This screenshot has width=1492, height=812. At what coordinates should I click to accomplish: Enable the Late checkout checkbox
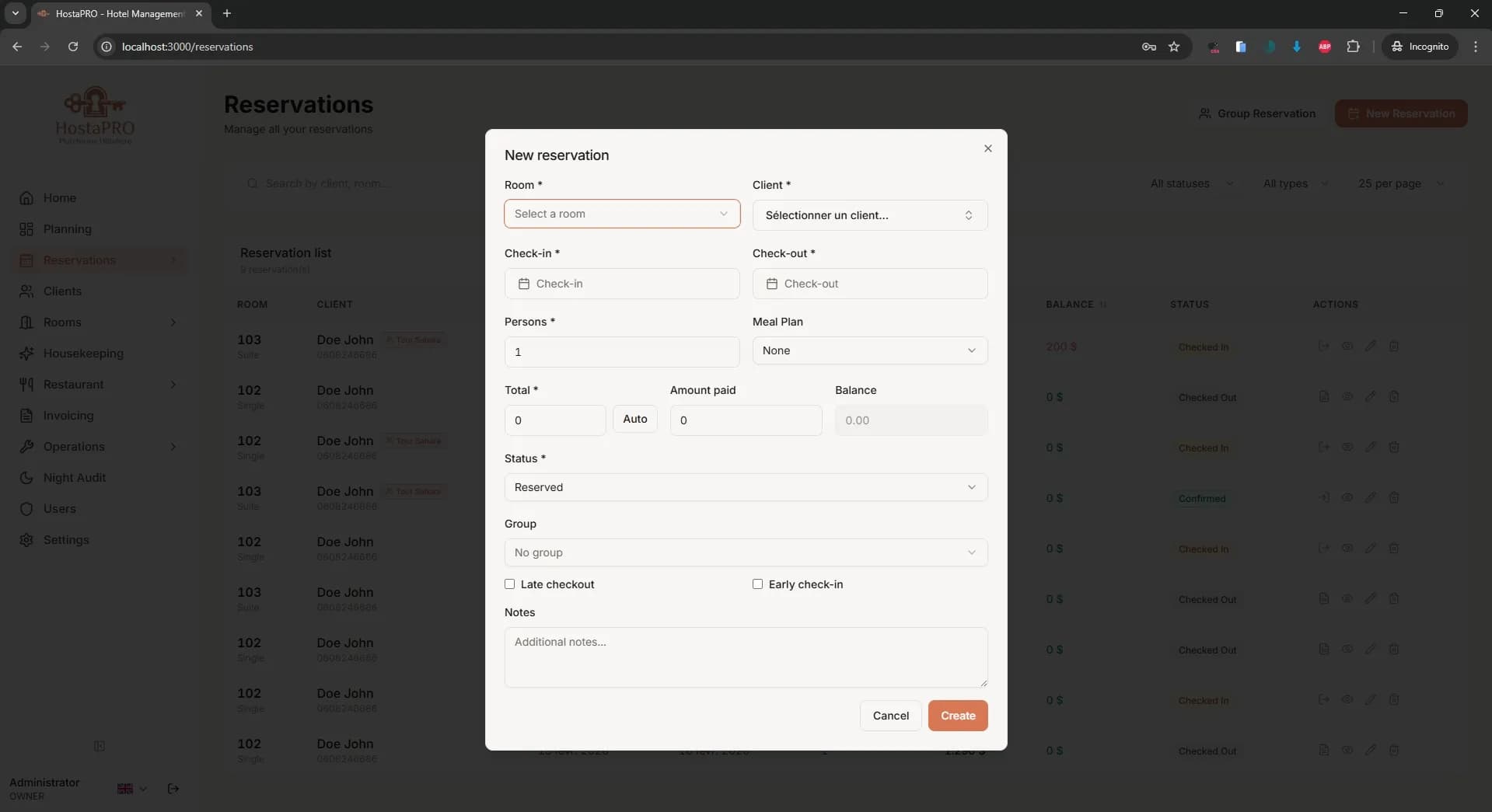pyautogui.click(x=511, y=584)
